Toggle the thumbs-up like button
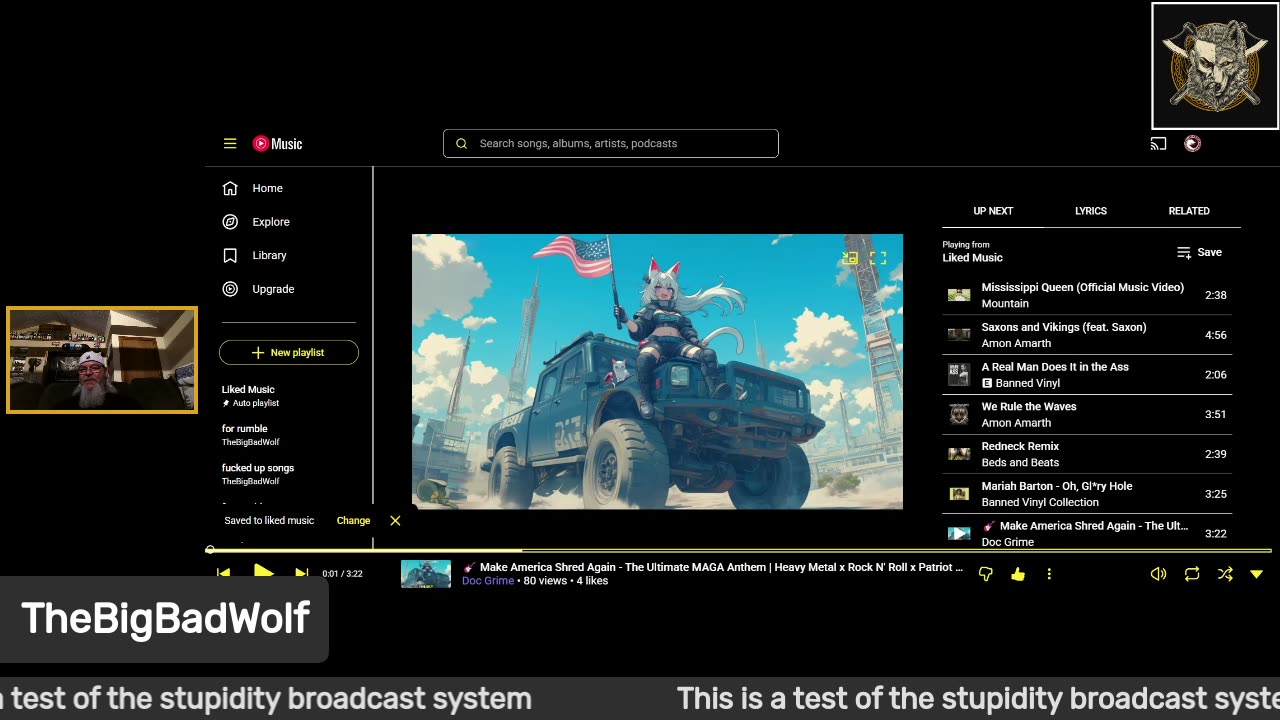The height and width of the screenshot is (720, 1280). tap(1018, 574)
